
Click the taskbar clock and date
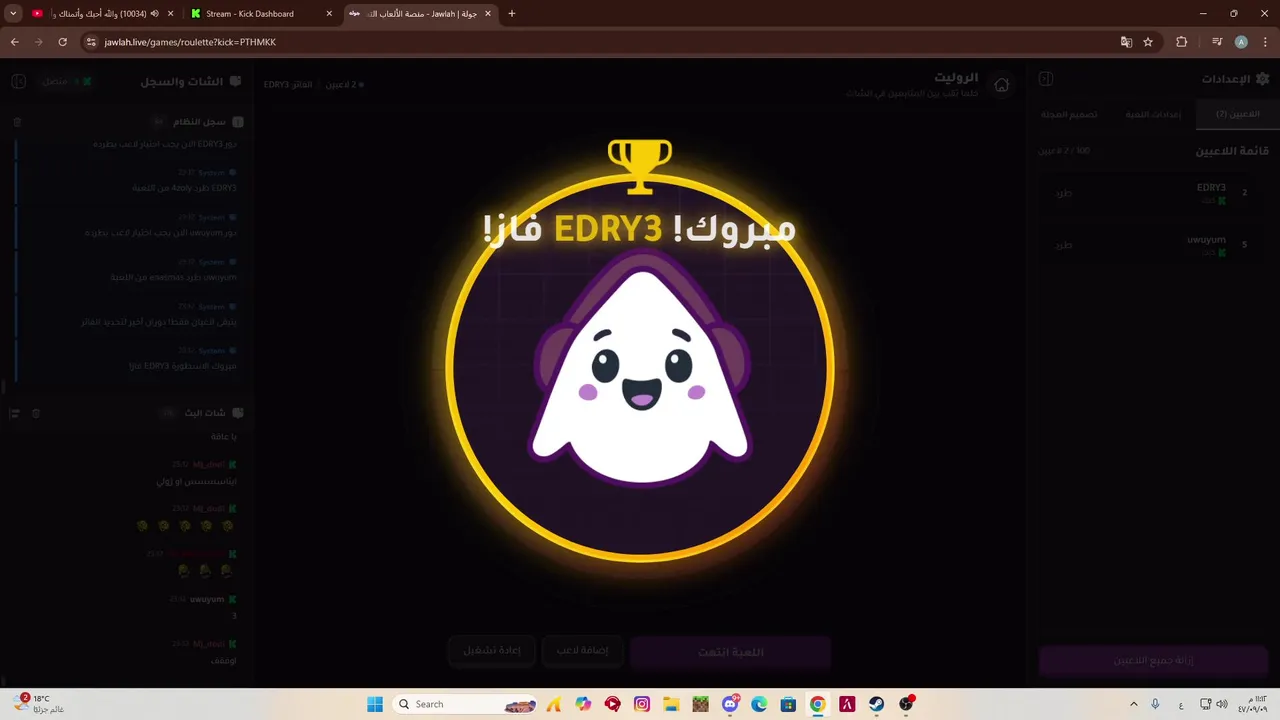(1253, 704)
